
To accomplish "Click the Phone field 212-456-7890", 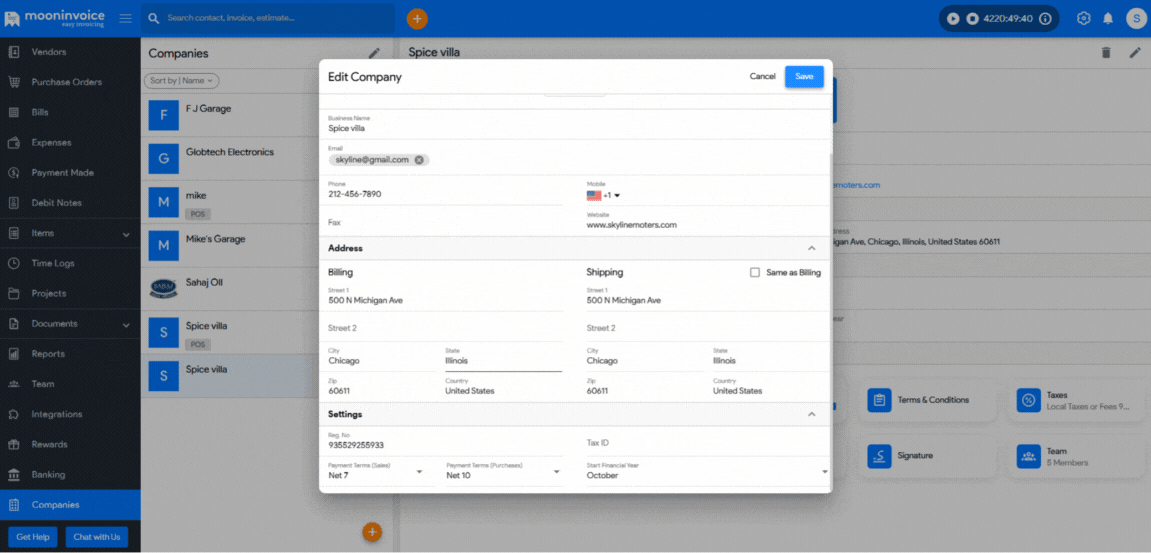I will click(x=446, y=190).
